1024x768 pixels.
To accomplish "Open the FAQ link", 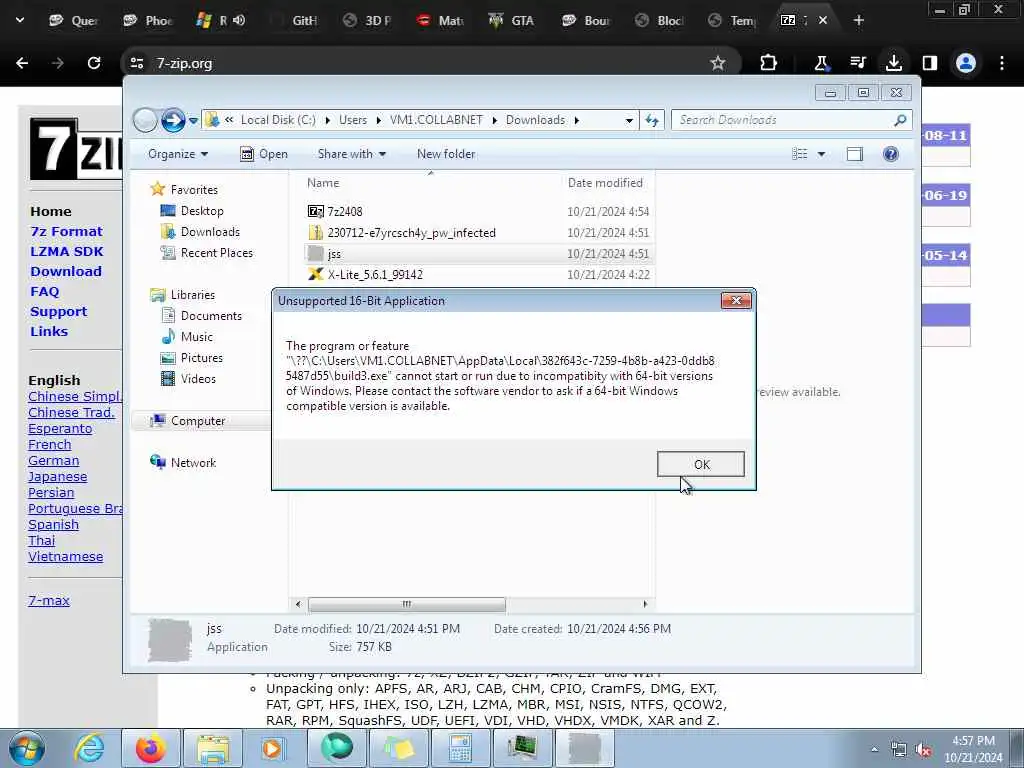I will [44, 291].
